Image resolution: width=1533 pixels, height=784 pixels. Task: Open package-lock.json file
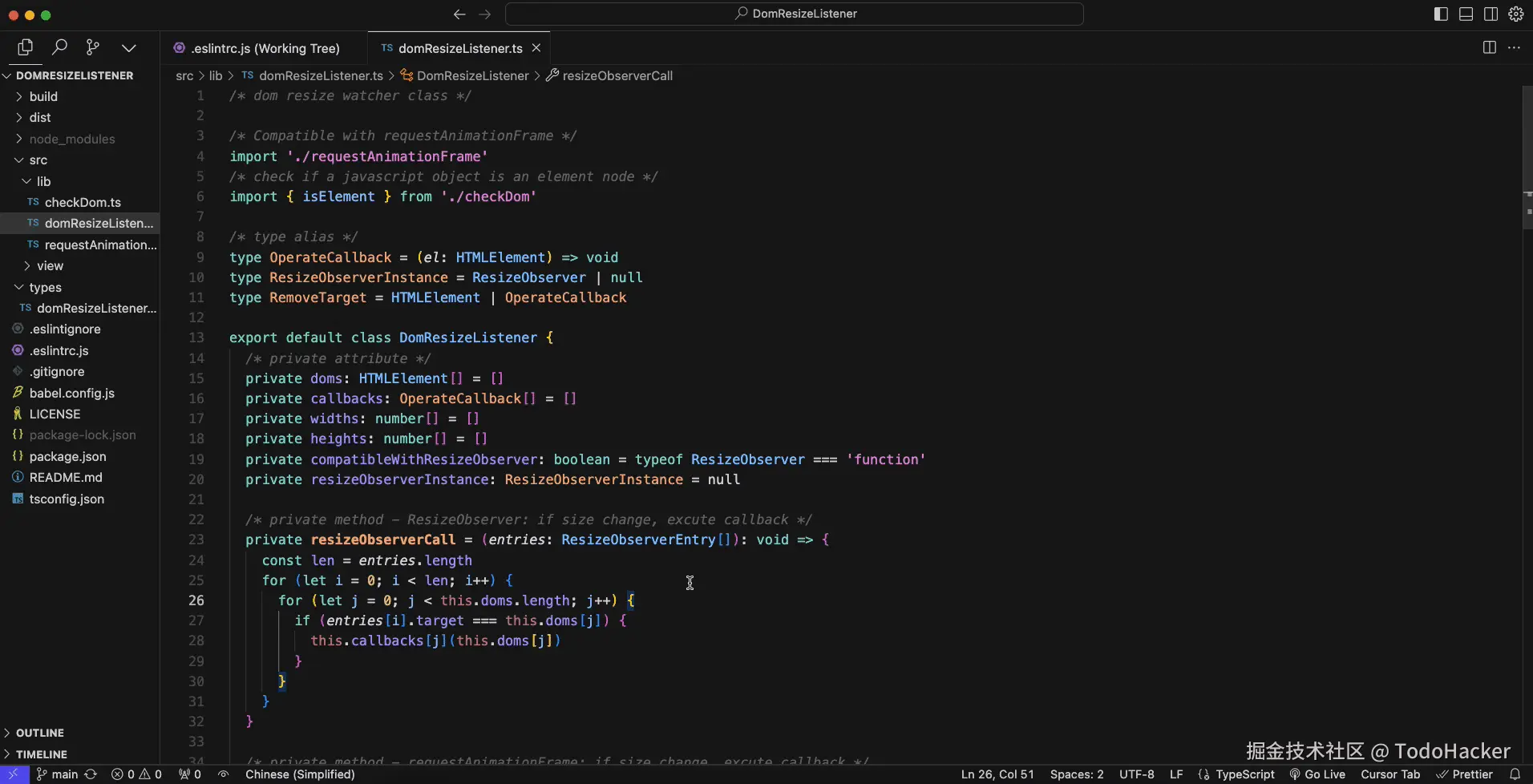tap(79, 435)
